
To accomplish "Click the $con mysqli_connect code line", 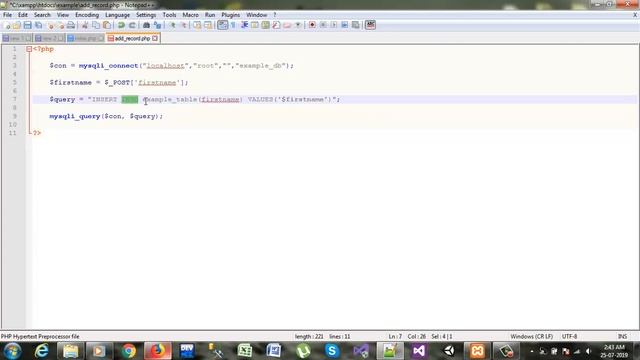I will pyautogui.click(x=171, y=66).
